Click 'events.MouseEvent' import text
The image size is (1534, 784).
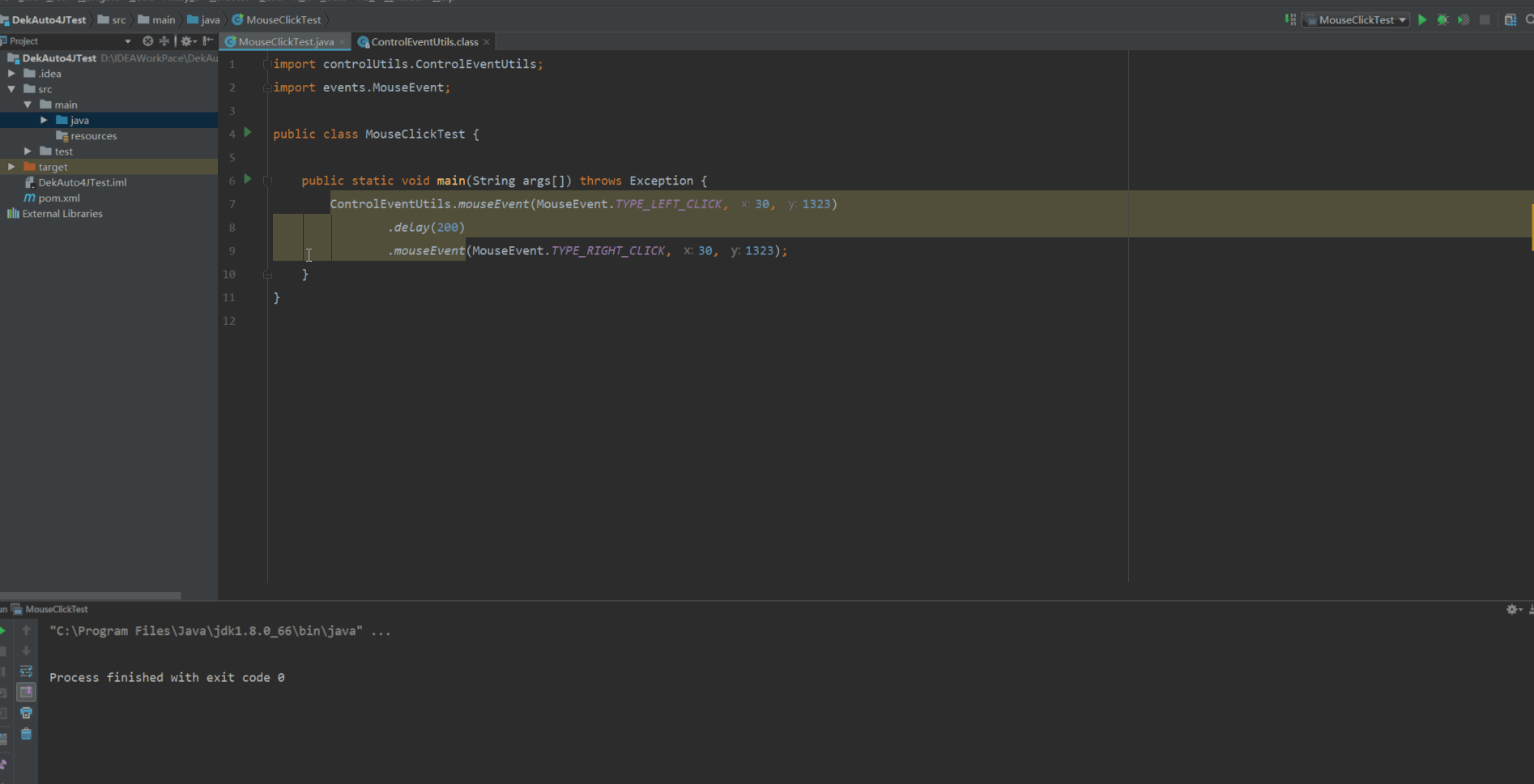383,87
